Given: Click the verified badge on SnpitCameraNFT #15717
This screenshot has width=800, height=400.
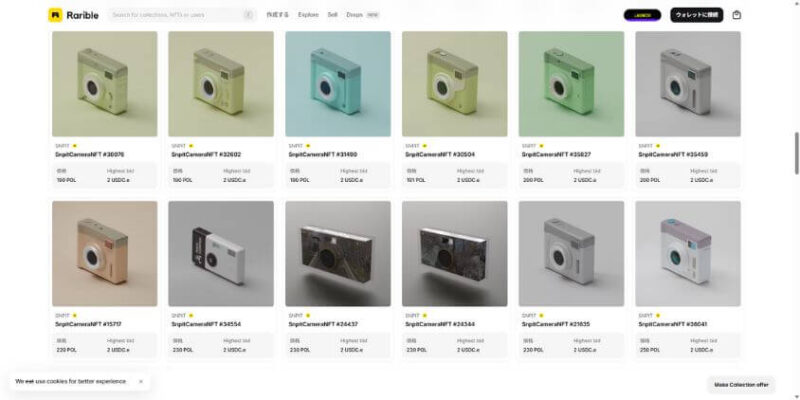Looking at the screenshot, I should 74,315.
